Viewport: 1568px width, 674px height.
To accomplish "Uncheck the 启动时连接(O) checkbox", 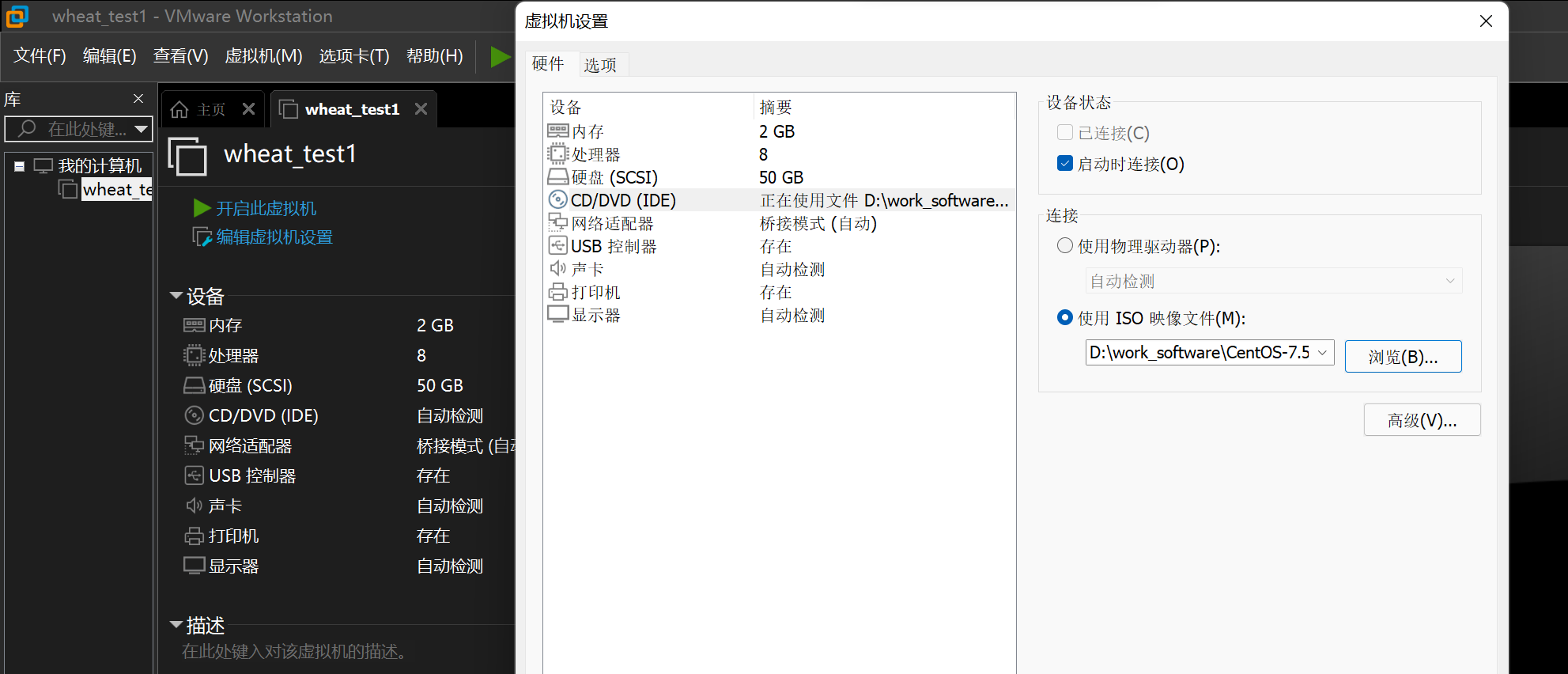I will coord(1065,164).
